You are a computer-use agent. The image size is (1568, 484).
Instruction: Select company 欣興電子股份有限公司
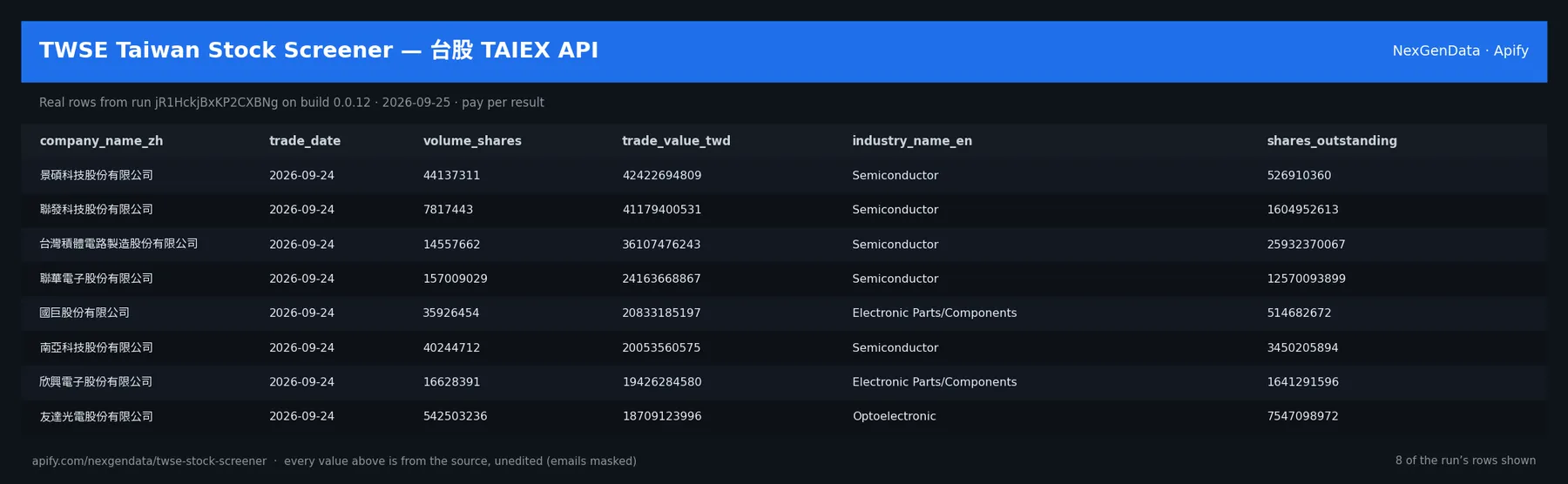point(96,381)
